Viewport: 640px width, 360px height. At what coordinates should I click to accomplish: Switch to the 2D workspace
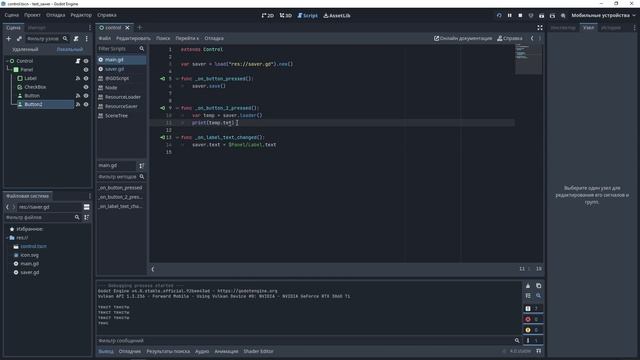pyautogui.click(x=268, y=16)
